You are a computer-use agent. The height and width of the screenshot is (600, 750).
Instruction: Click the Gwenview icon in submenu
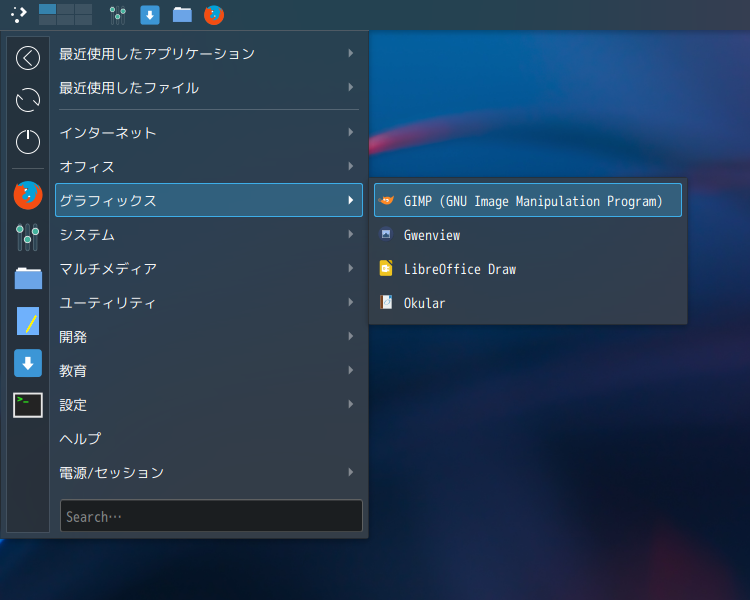[x=386, y=234]
